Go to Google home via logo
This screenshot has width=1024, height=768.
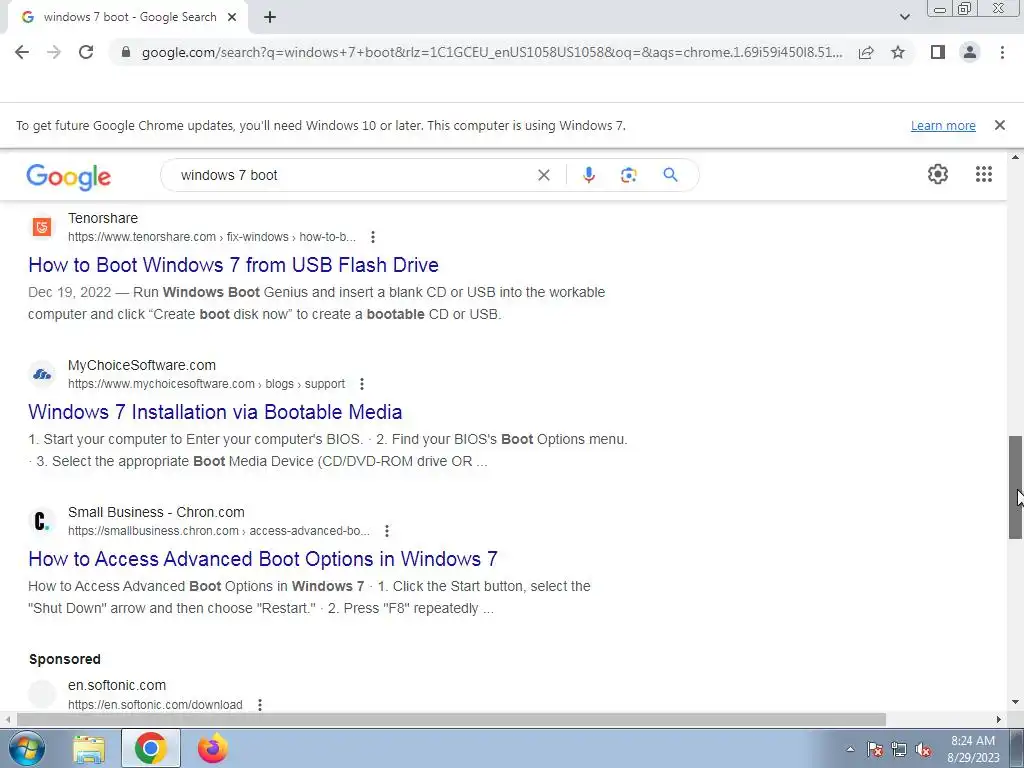click(69, 176)
